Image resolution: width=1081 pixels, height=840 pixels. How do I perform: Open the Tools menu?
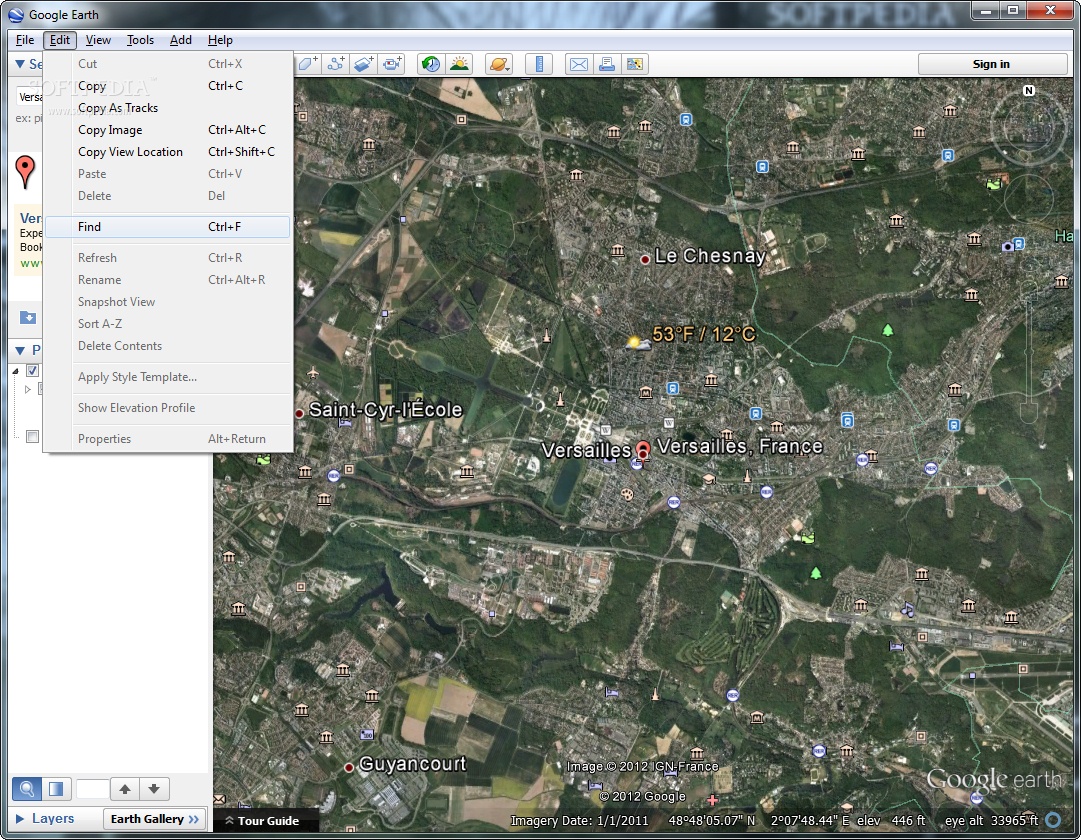click(x=140, y=40)
